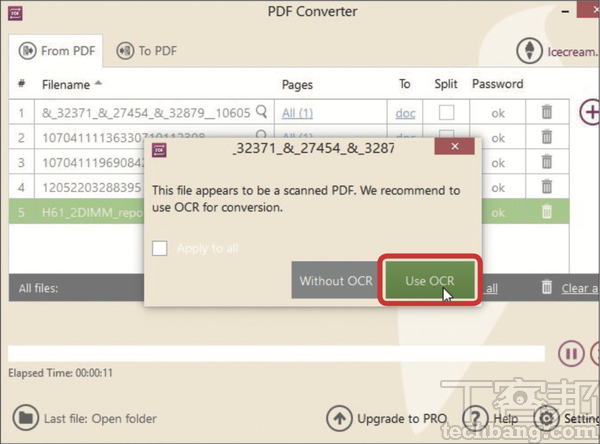Delete highlighted row 5 with trash icon

pos(547,211)
